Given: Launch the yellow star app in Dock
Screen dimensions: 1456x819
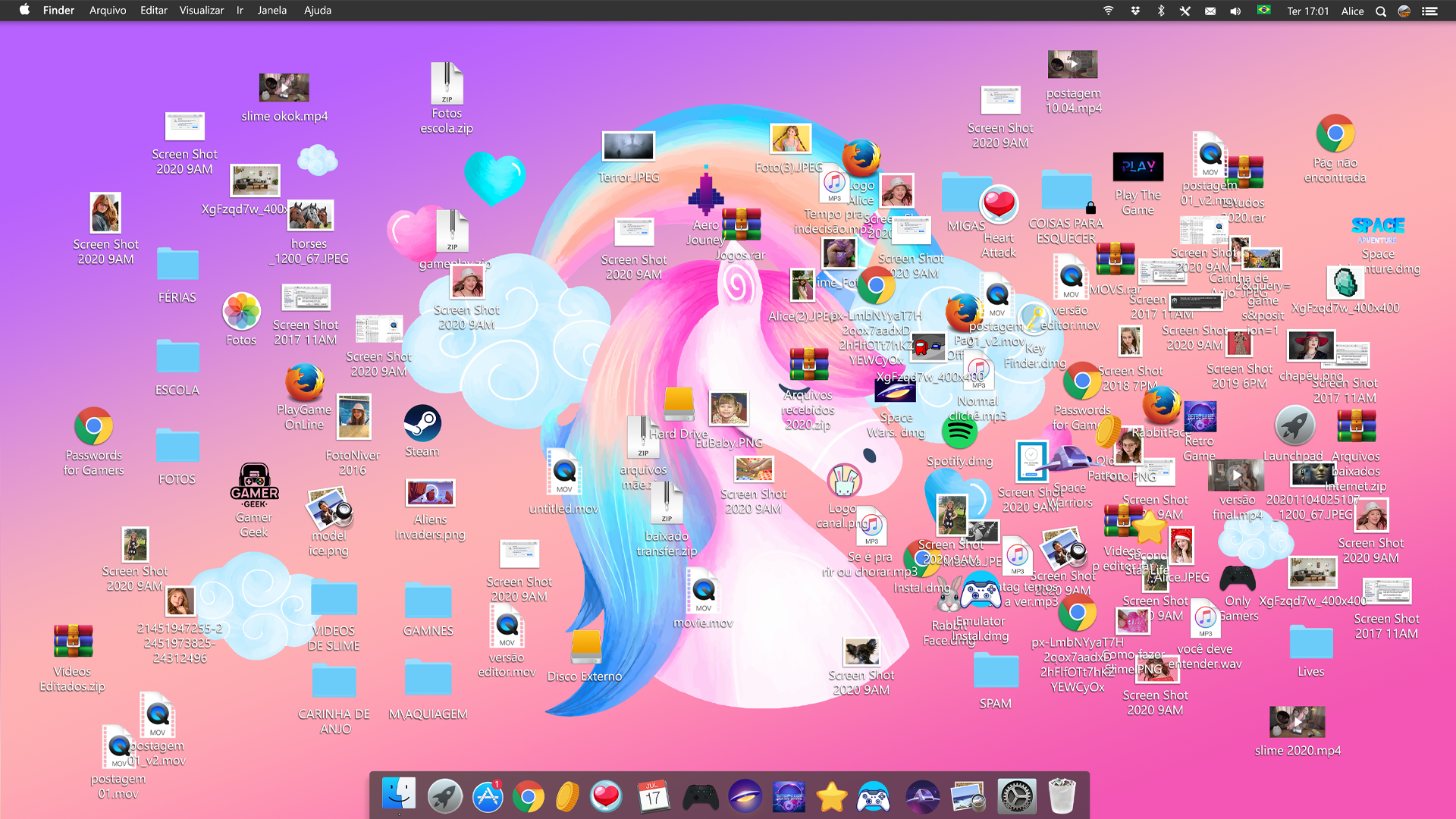Looking at the screenshot, I should pos(832,796).
